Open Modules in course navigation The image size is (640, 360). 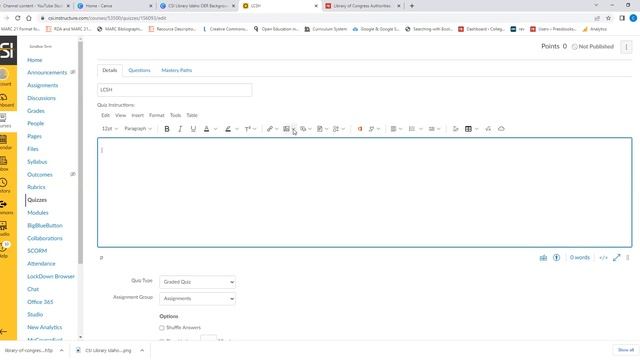pos(38,213)
